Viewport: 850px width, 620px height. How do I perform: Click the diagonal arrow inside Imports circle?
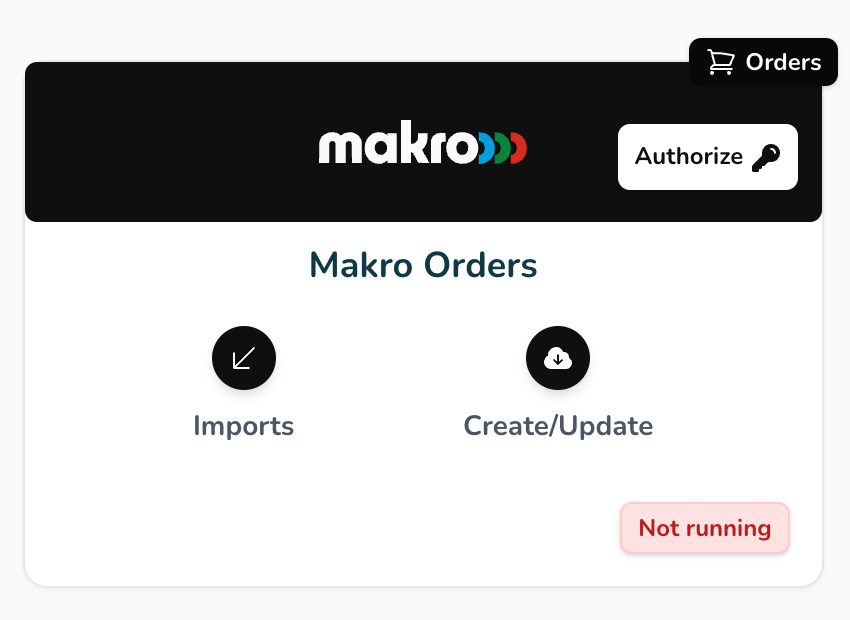244,358
